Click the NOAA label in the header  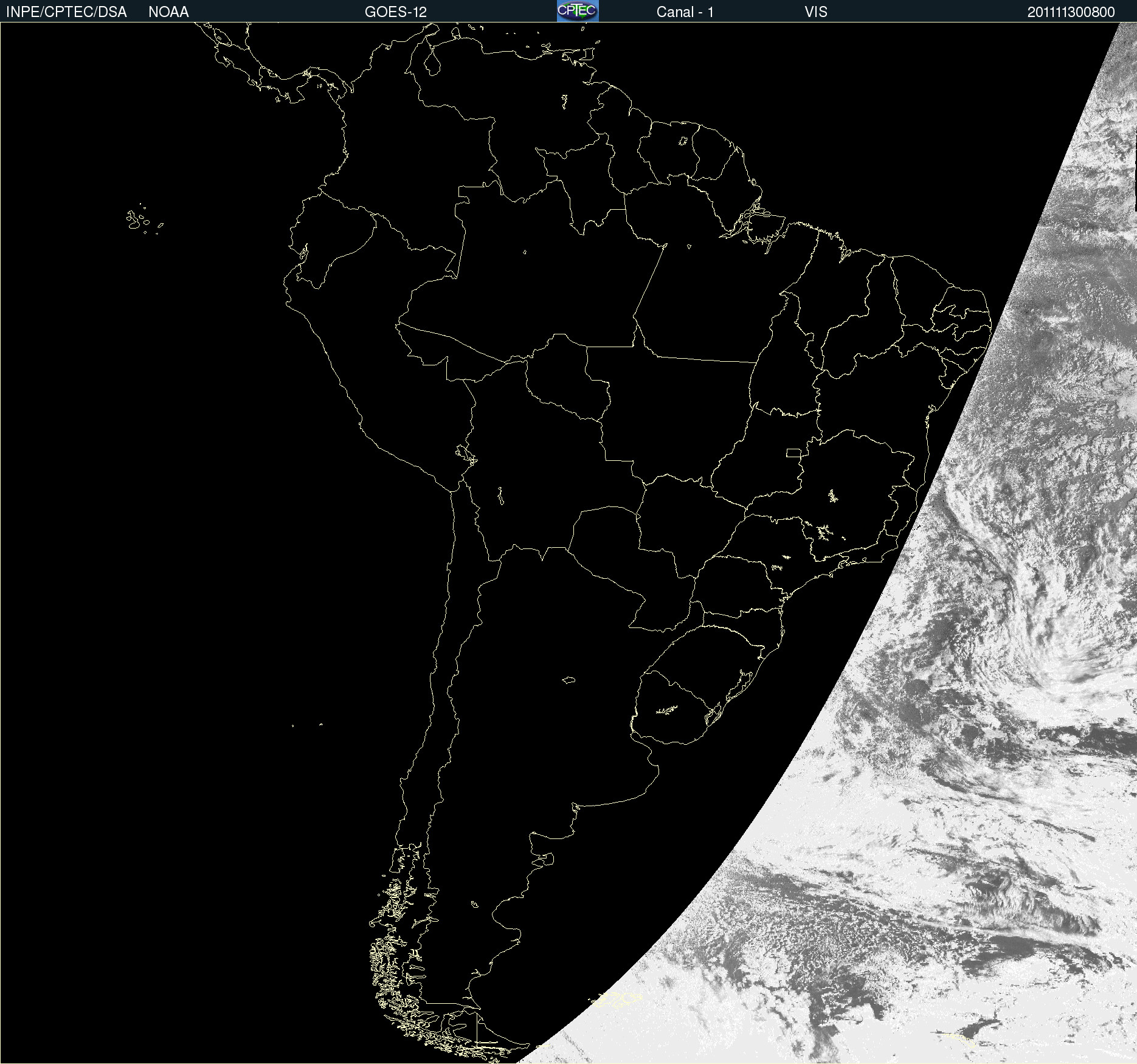tap(168, 12)
